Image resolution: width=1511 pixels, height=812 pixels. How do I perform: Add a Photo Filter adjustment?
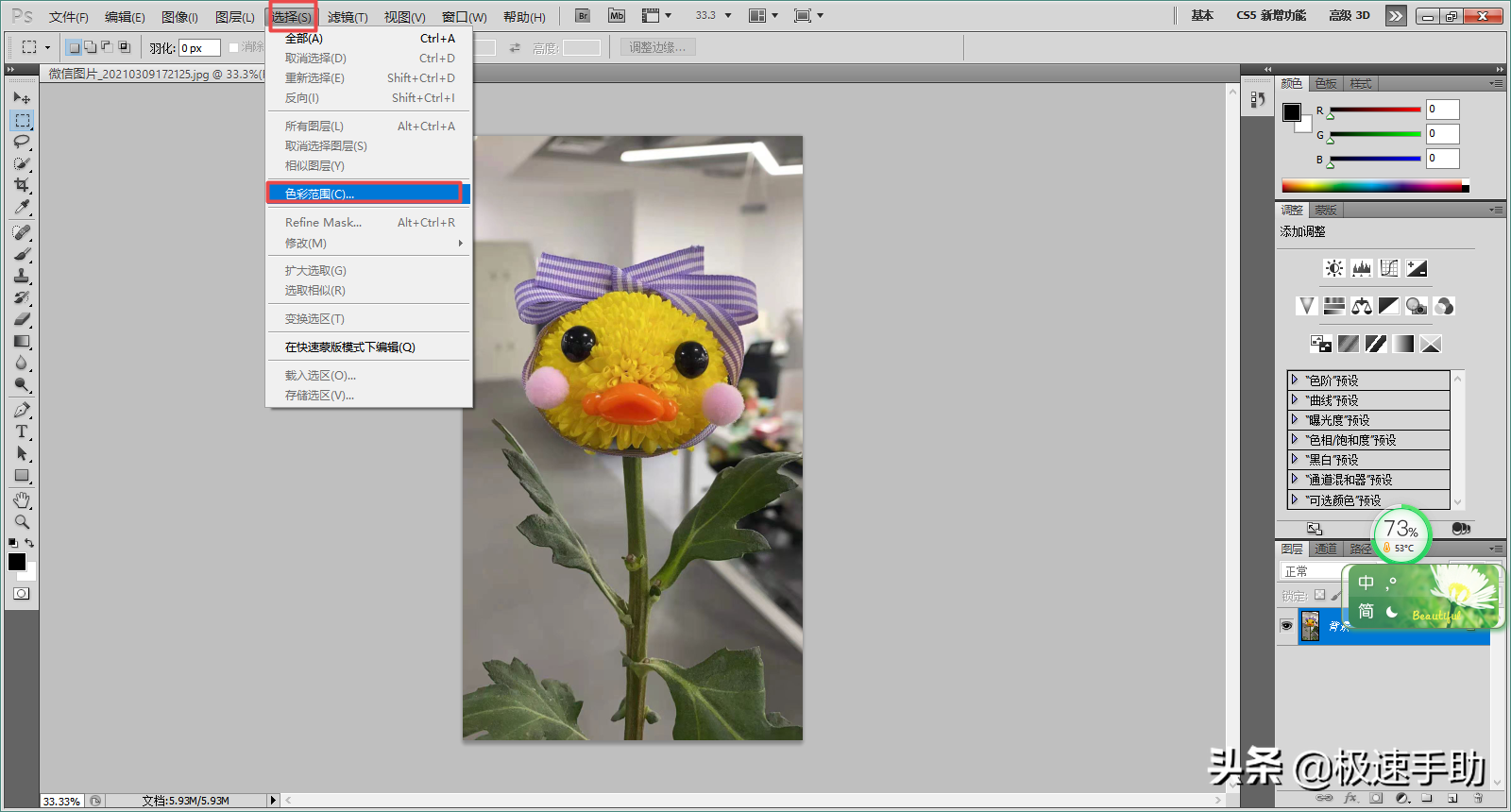pos(1416,306)
